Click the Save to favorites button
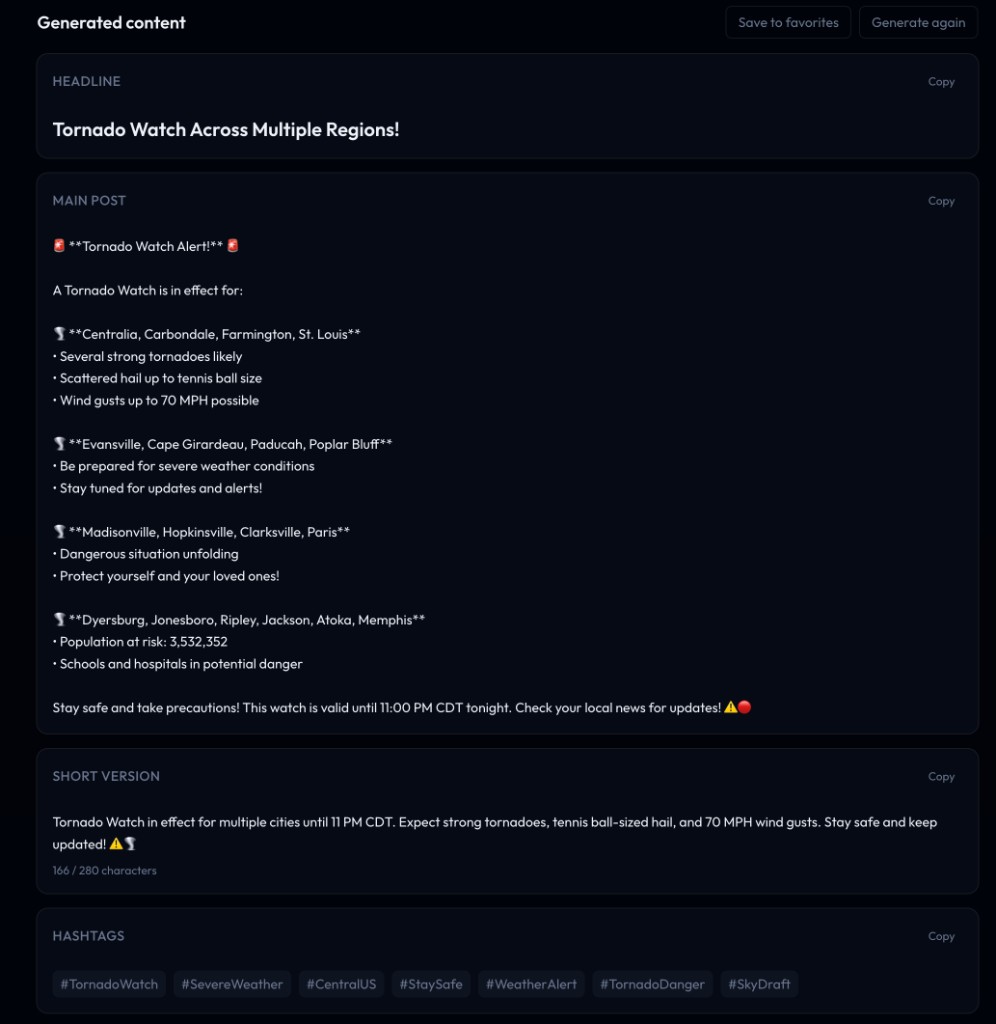This screenshot has width=996, height=1024. click(788, 22)
